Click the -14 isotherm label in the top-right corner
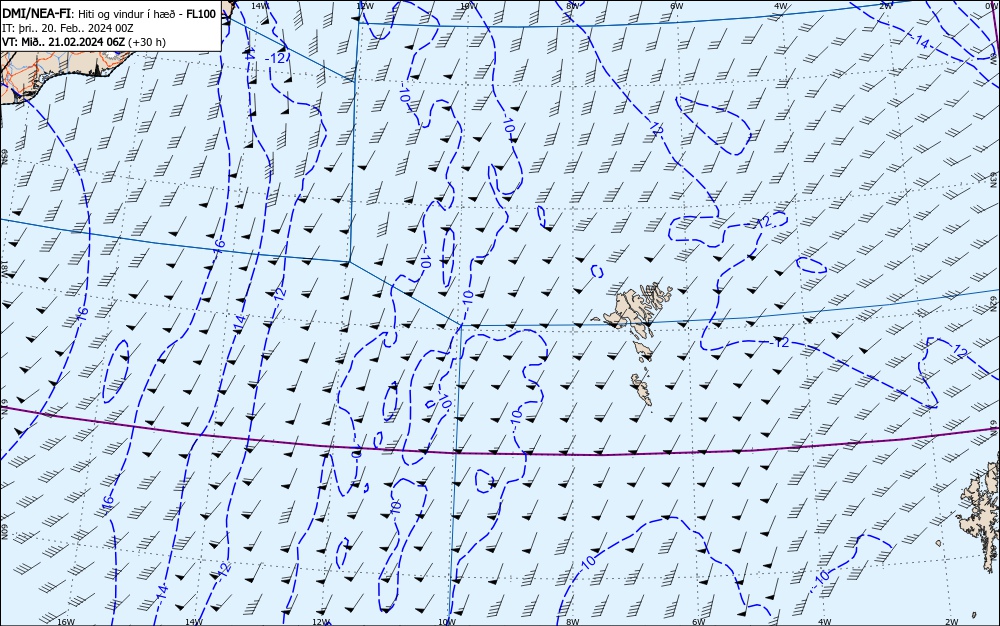Image resolution: width=1000 pixels, height=626 pixels. [921, 42]
